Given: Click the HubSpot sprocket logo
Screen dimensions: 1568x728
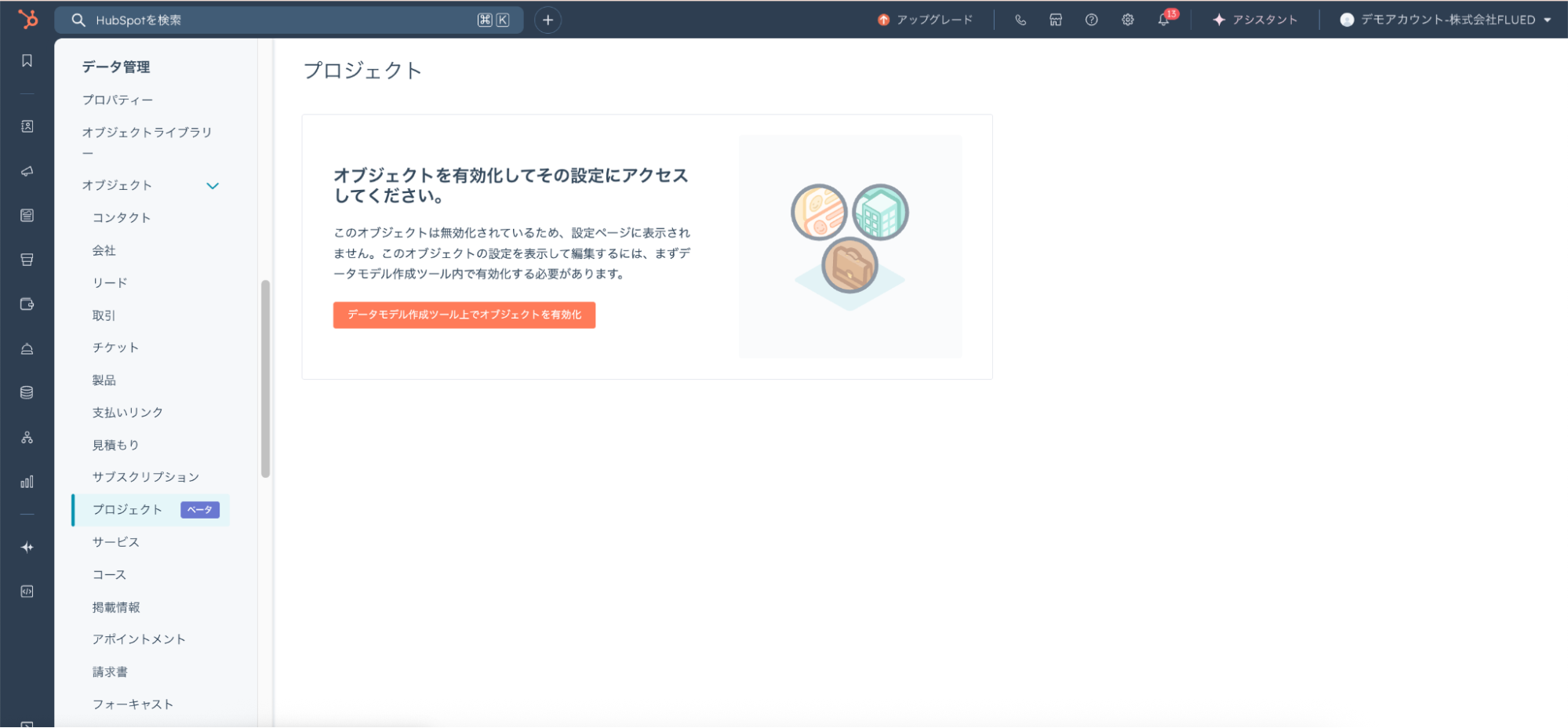Looking at the screenshot, I should coord(27,19).
